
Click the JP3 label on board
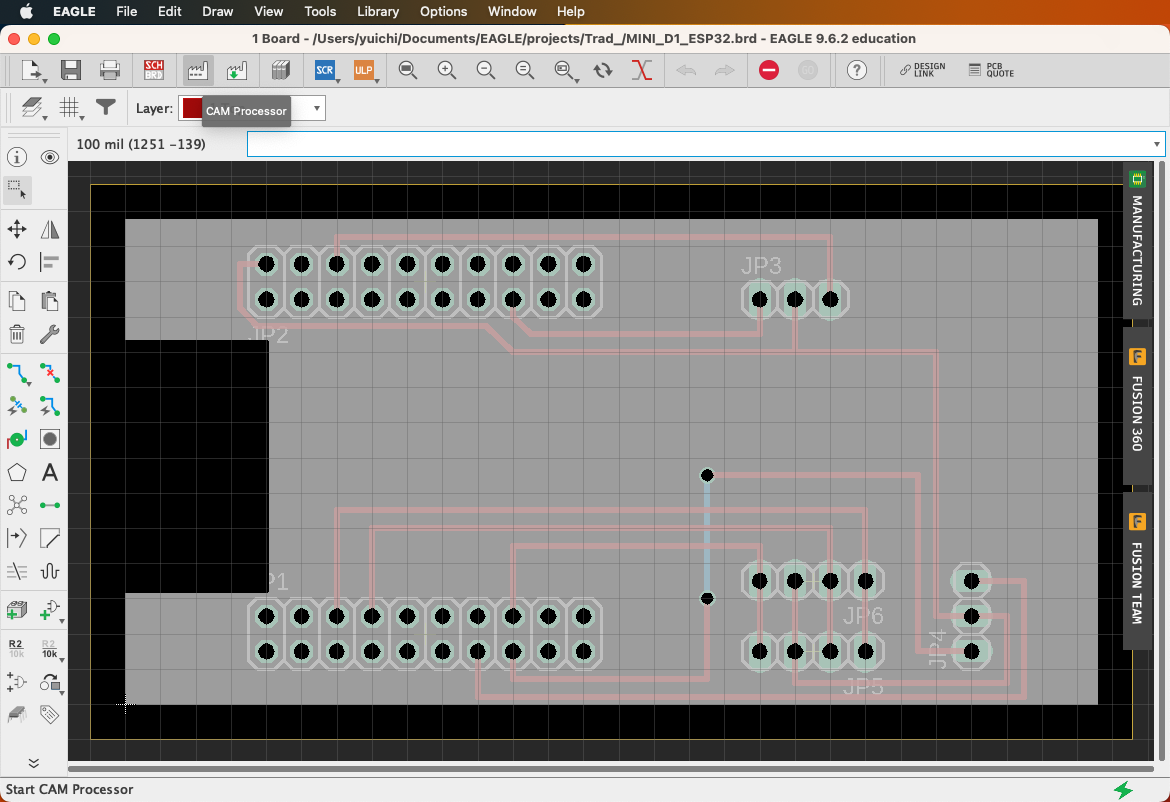click(761, 266)
